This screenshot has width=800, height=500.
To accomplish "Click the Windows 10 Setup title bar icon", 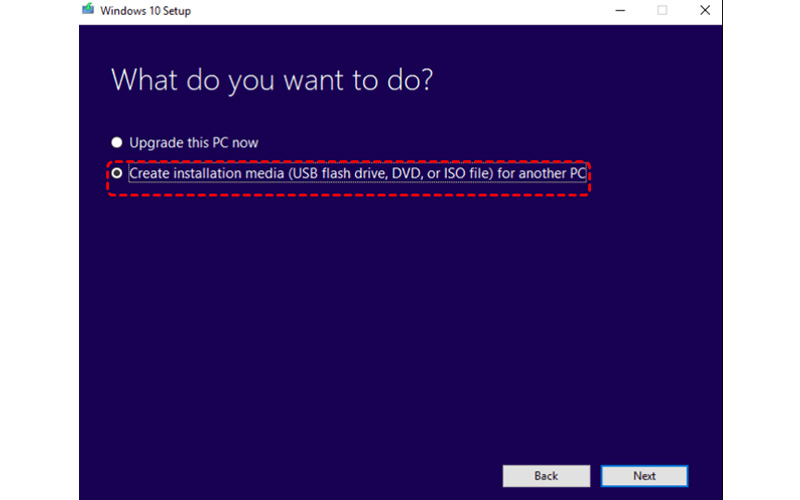I will click(x=90, y=10).
